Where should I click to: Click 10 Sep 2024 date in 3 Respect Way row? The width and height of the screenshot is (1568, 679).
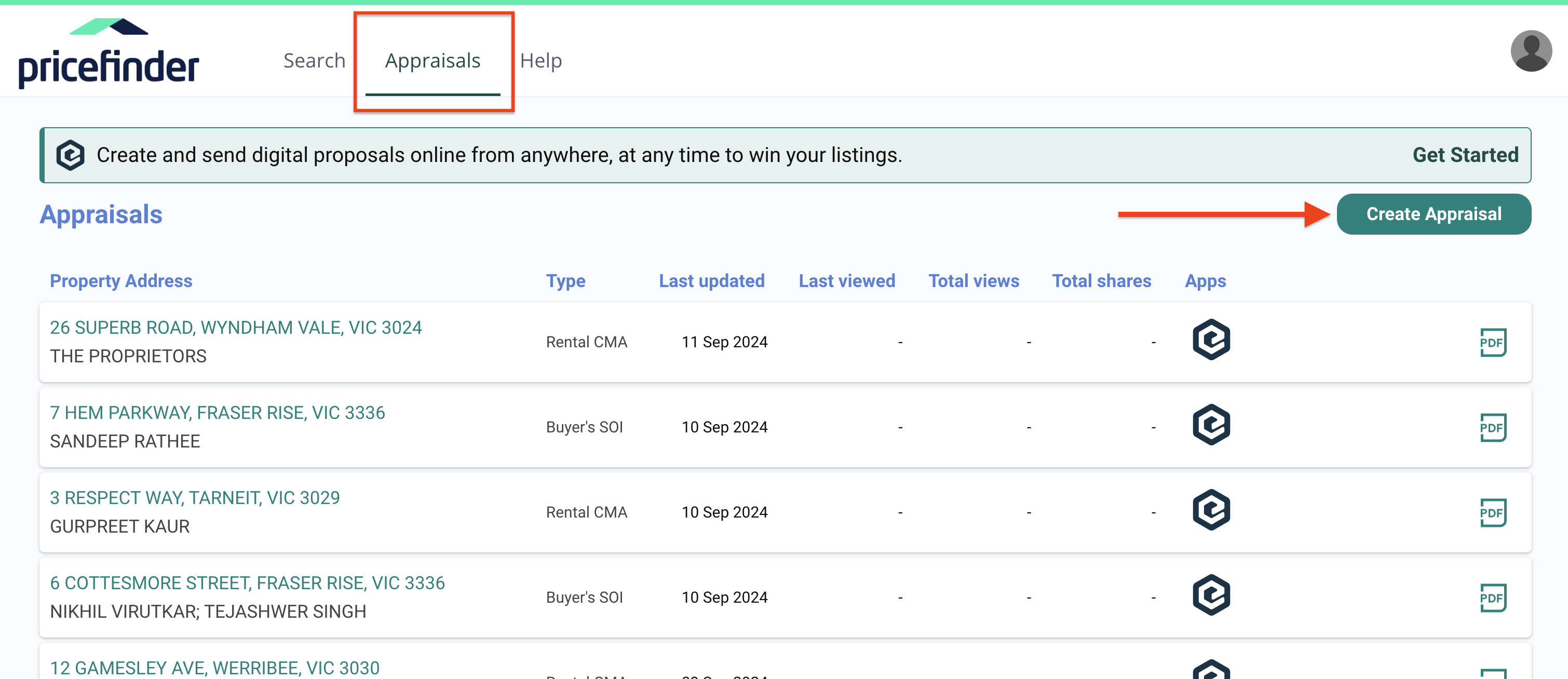pyautogui.click(x=724, y=512)
